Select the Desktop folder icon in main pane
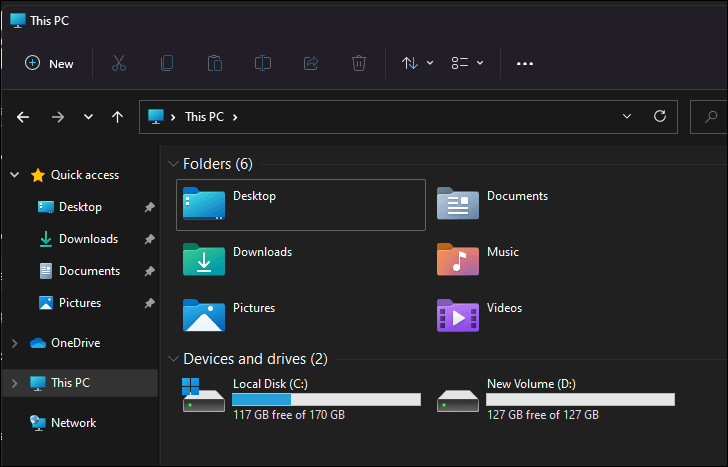This screenshot has width=728, height=467. 204,203
